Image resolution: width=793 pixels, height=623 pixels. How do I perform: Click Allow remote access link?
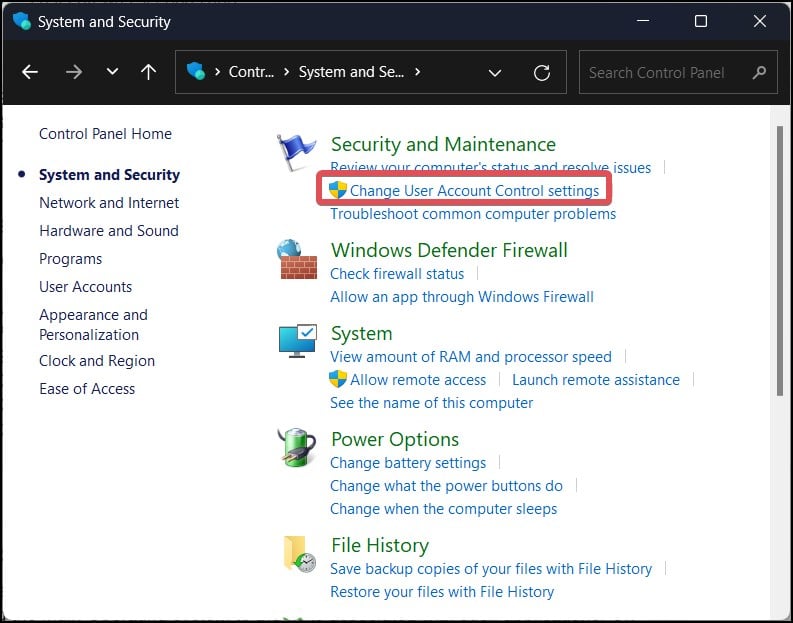click(417, 380)
